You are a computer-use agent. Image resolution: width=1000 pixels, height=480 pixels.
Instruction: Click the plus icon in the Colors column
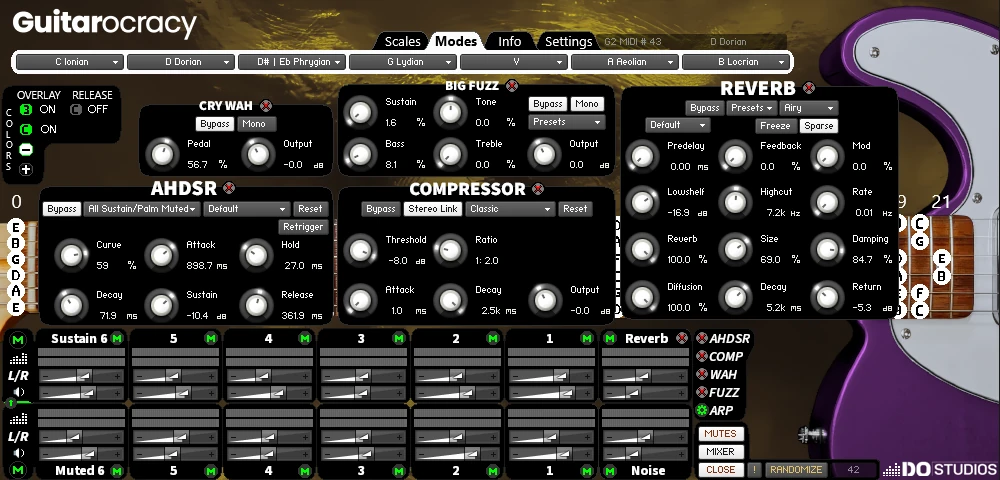(26, 170)
